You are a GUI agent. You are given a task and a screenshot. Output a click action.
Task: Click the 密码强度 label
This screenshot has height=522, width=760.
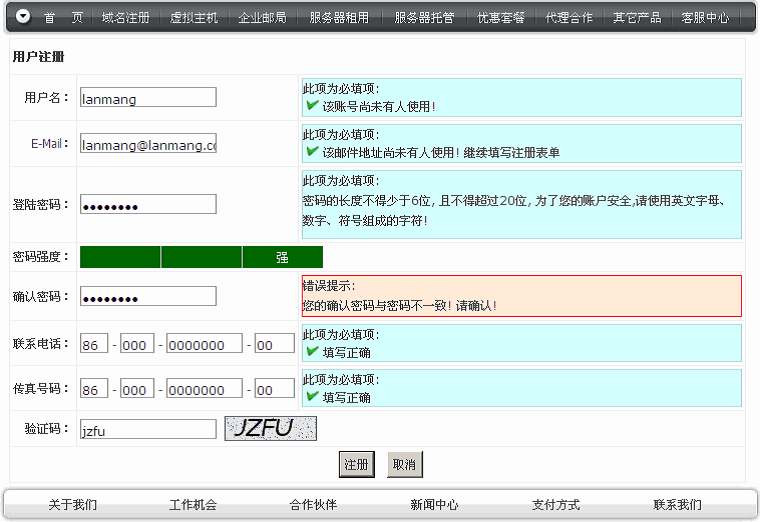[x=41, y=256]
